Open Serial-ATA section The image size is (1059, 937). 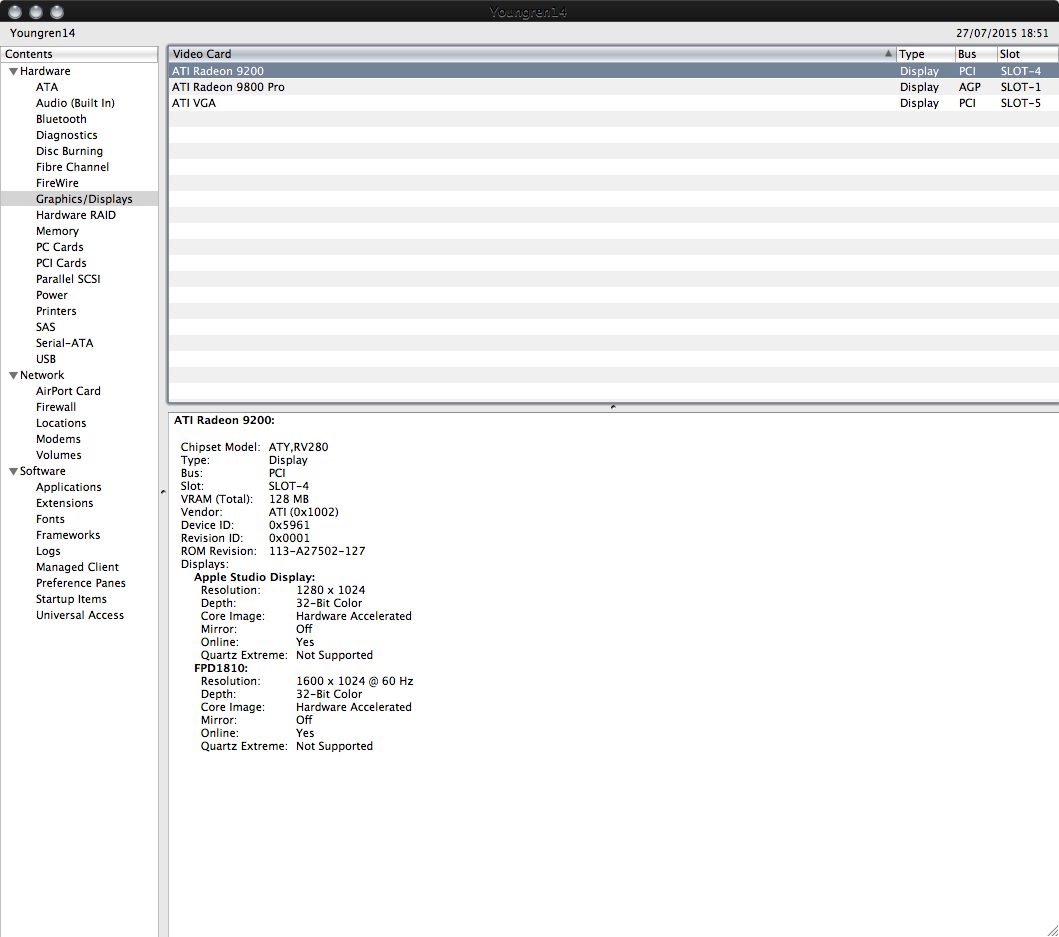coord(64,343)
